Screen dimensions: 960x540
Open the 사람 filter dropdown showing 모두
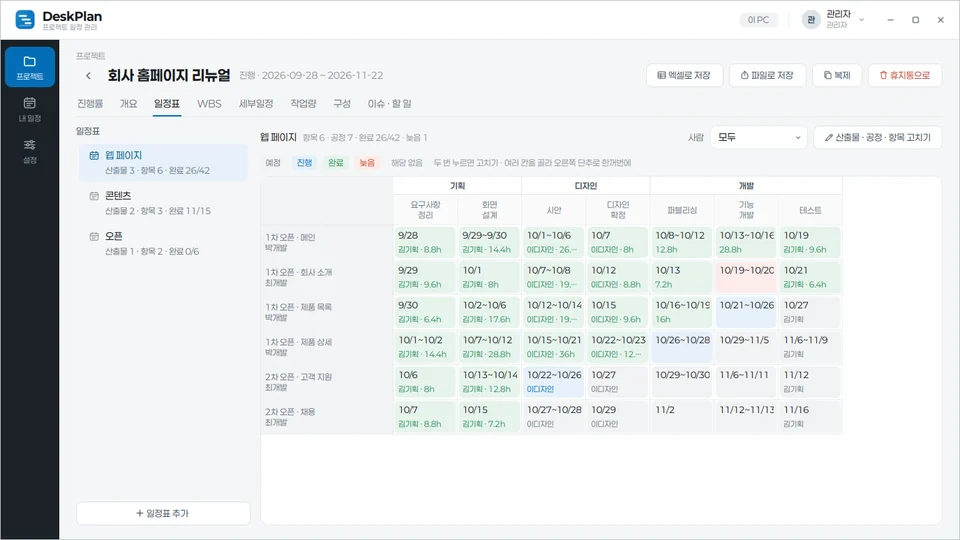(759, 137)
